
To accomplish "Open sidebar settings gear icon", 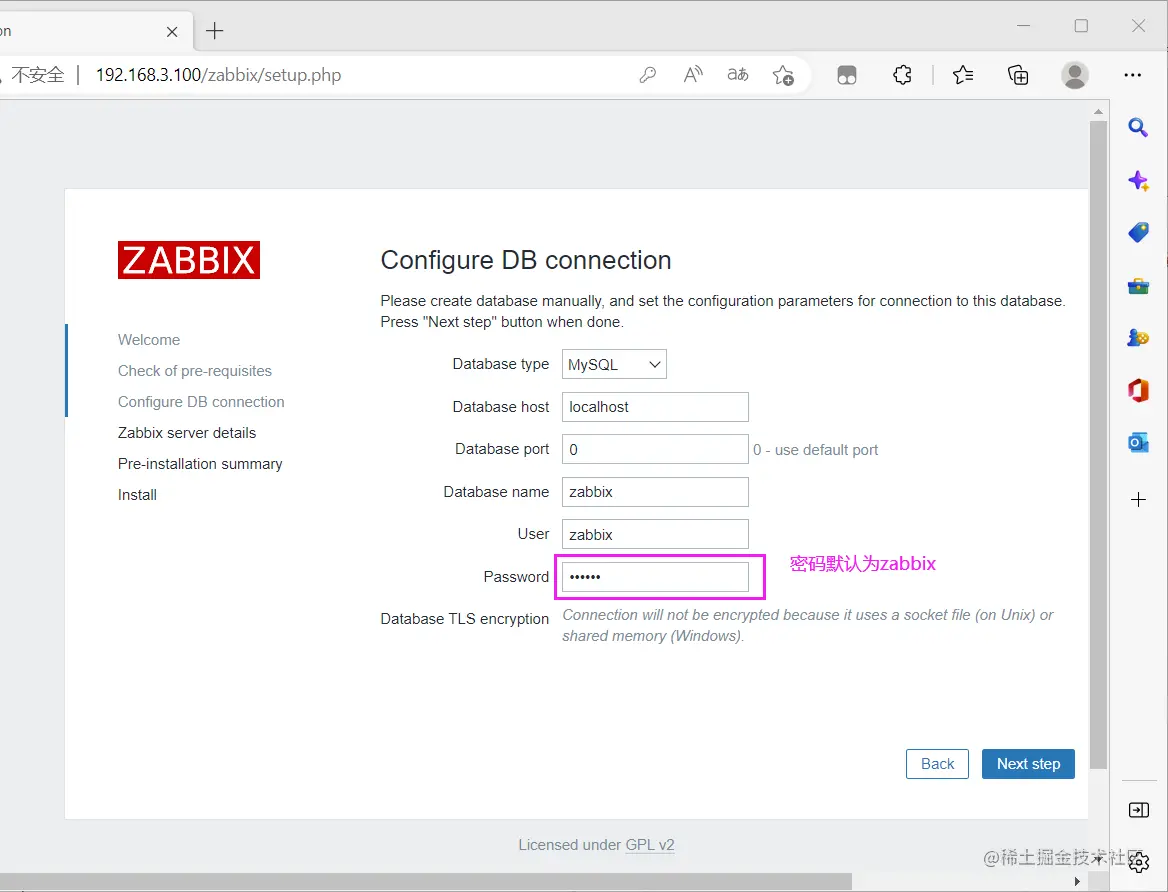I will 1140,863.
